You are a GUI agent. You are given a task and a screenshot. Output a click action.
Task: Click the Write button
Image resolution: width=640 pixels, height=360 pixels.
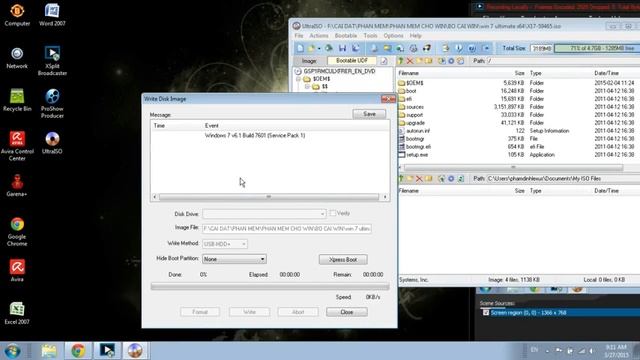click(x=249, y=312)
